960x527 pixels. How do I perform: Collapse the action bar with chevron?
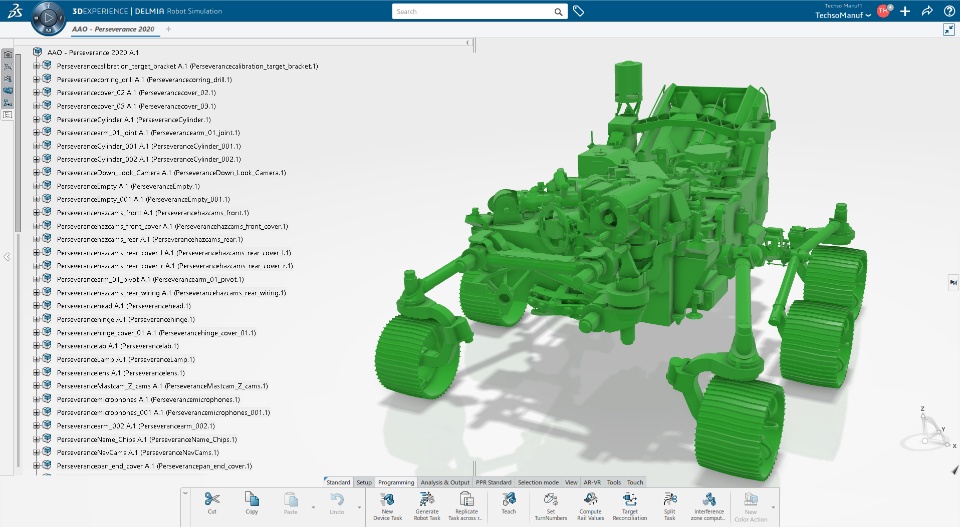(186, 493)
